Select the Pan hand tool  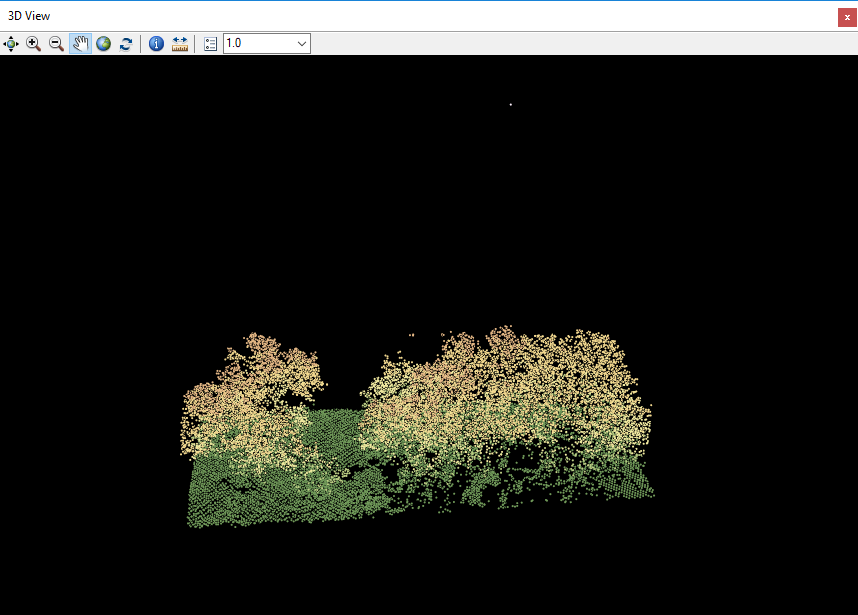click(80, 44)
